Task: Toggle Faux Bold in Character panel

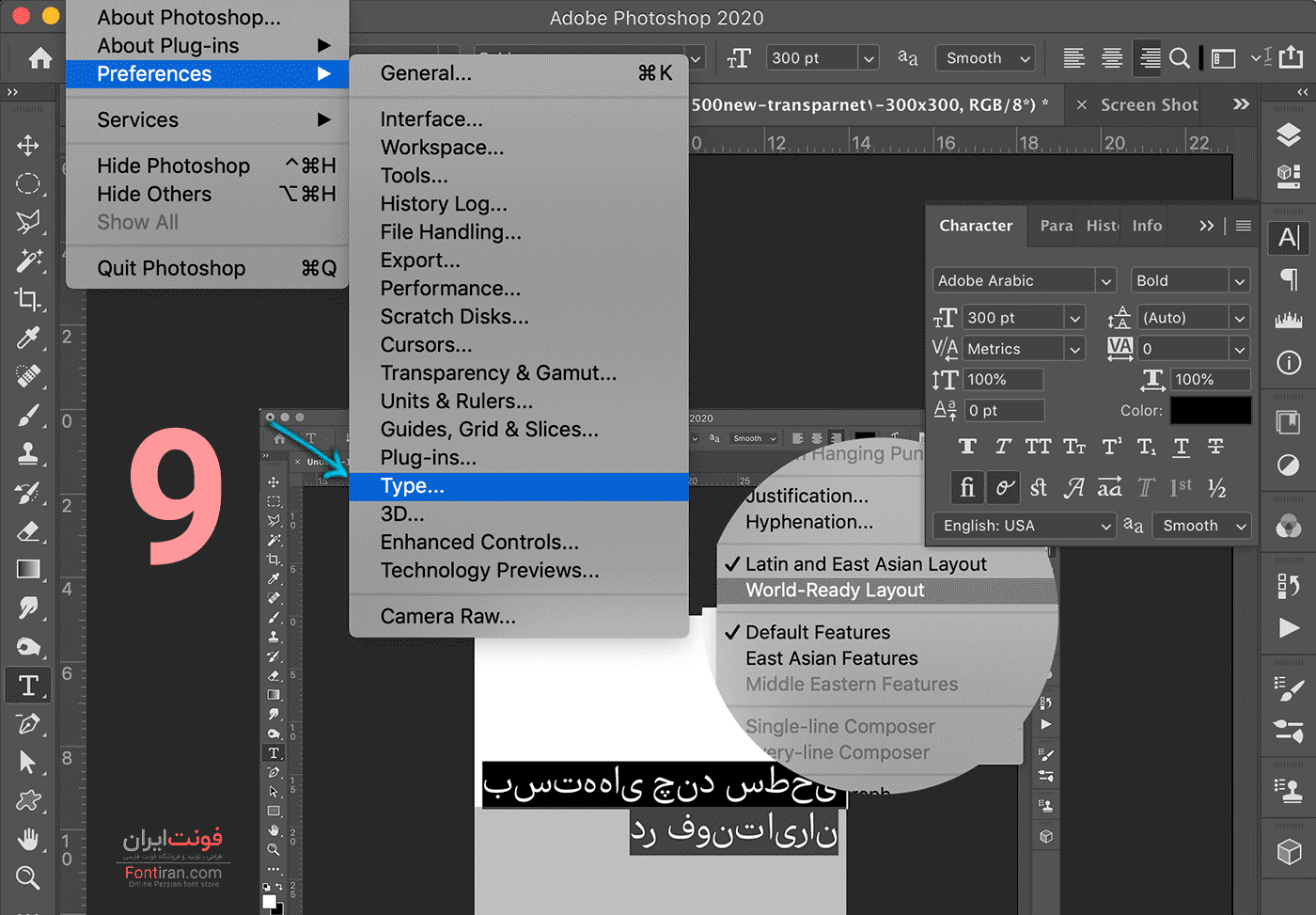Action: pyautogui.click(x=967, y=447)
